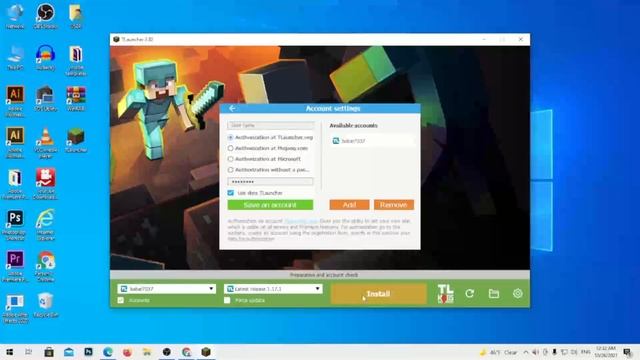Screen dimensions: 640x360
Task: Select the Chrome desktop shortcut
Action: tap(45, 267)
